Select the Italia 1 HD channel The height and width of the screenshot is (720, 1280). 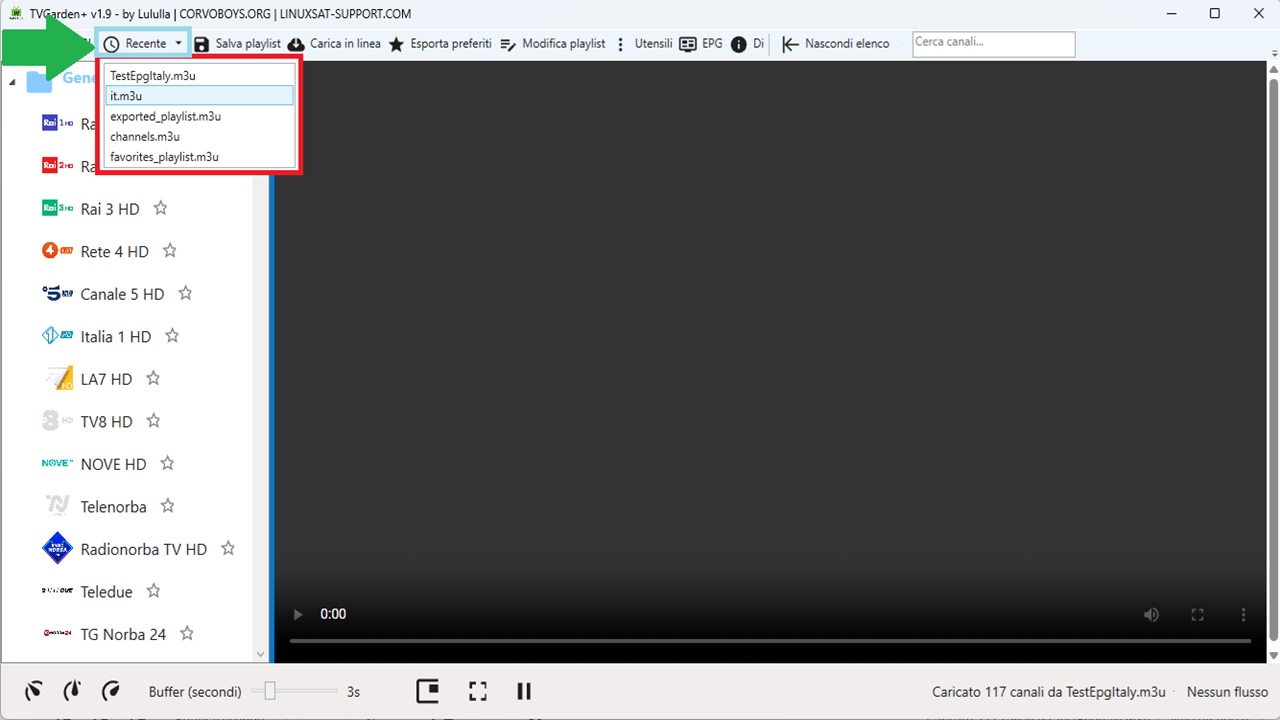pos(116,336)
